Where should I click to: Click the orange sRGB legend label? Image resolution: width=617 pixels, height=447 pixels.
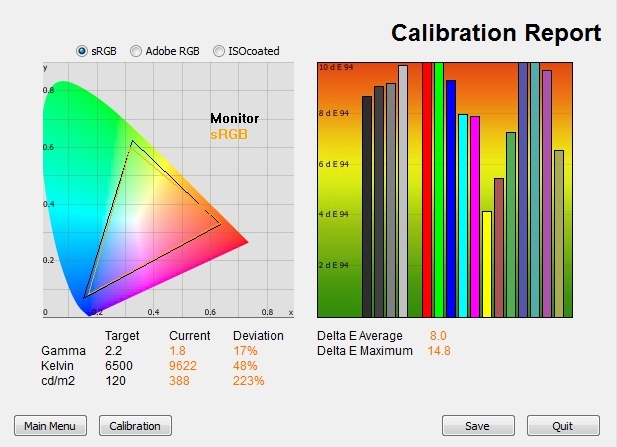pyautogui.click(x=229, y=135)
